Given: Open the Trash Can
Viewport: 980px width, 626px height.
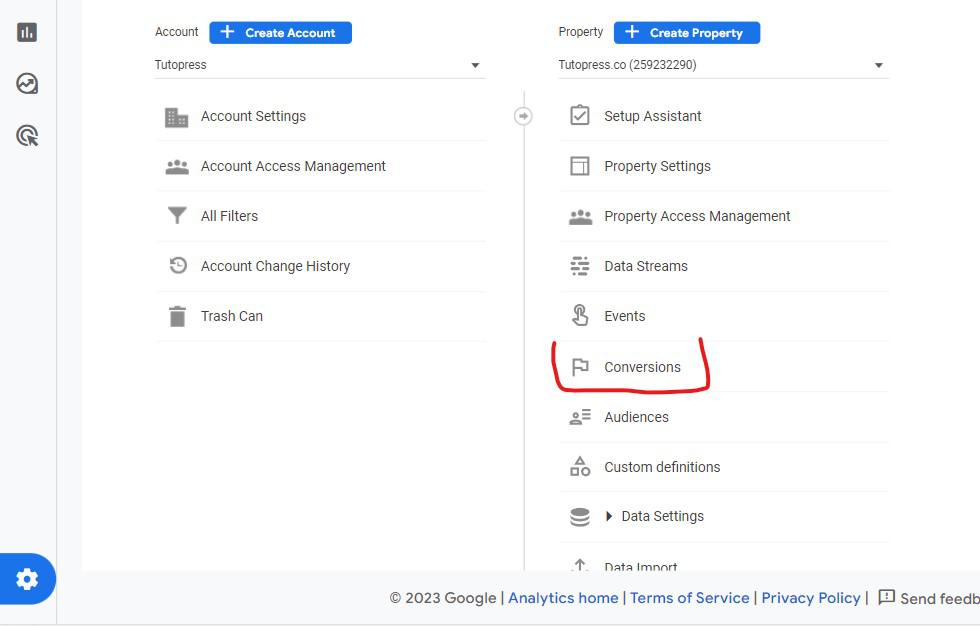Looking at the screenshot, I should point(177,315).
